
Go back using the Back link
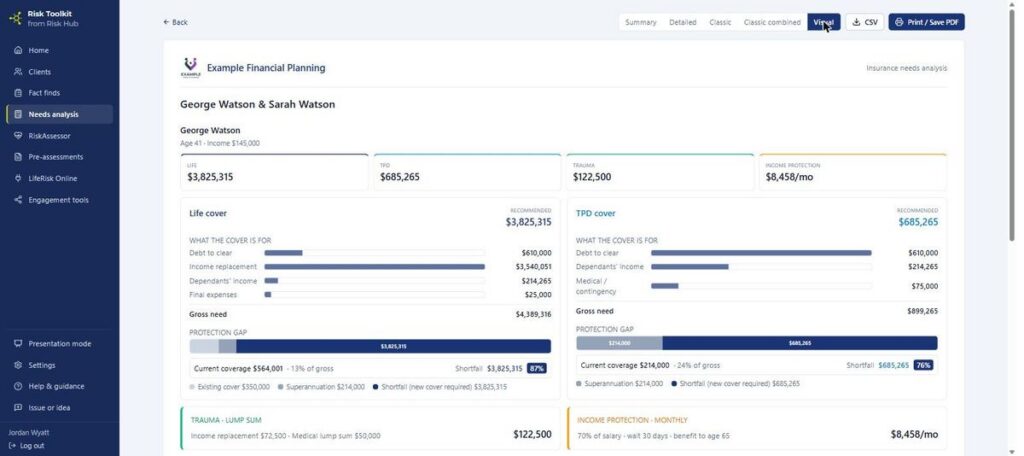[x=175, y=22]
